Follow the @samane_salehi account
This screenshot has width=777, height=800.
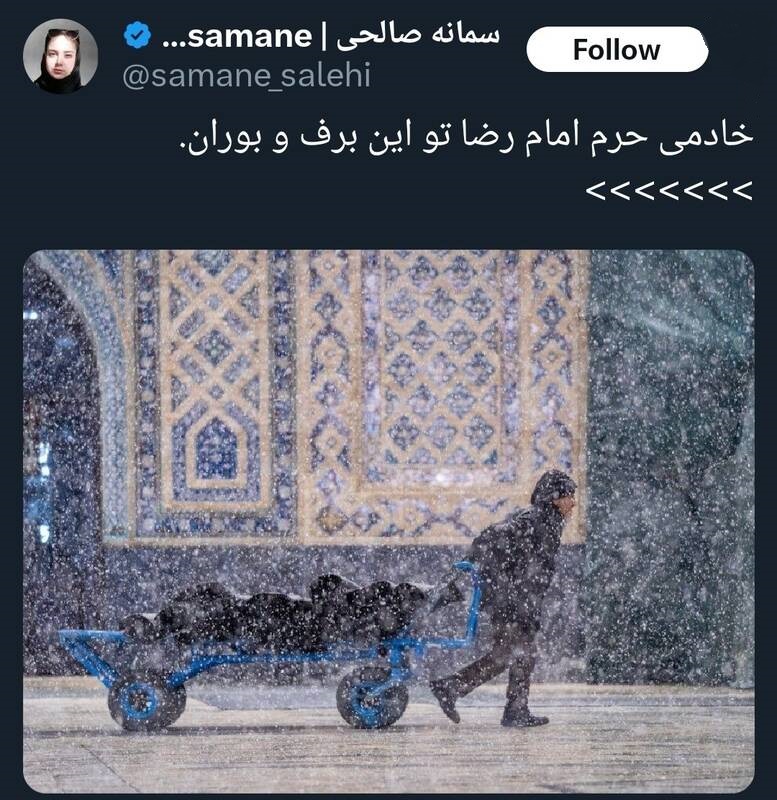coord(617,49)
